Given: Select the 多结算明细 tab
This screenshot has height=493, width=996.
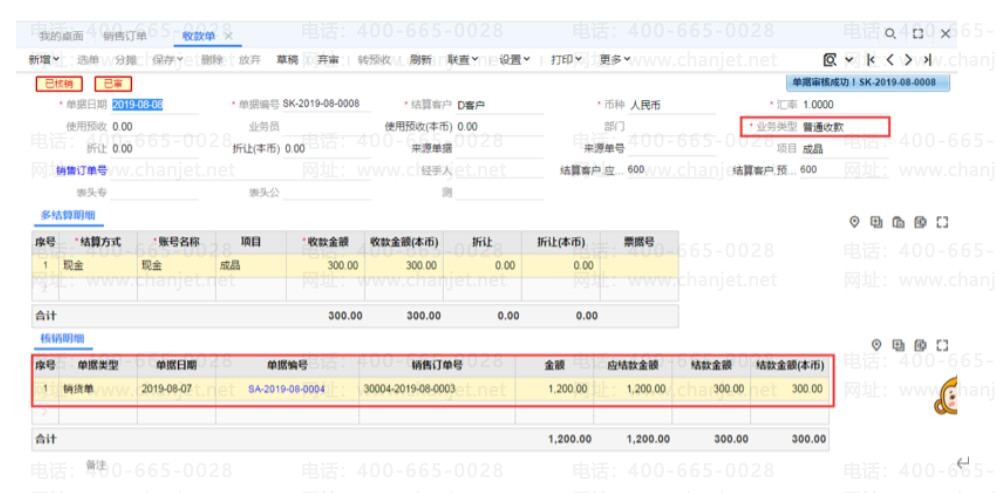Looking at the screenshot, I should (68, 215).
